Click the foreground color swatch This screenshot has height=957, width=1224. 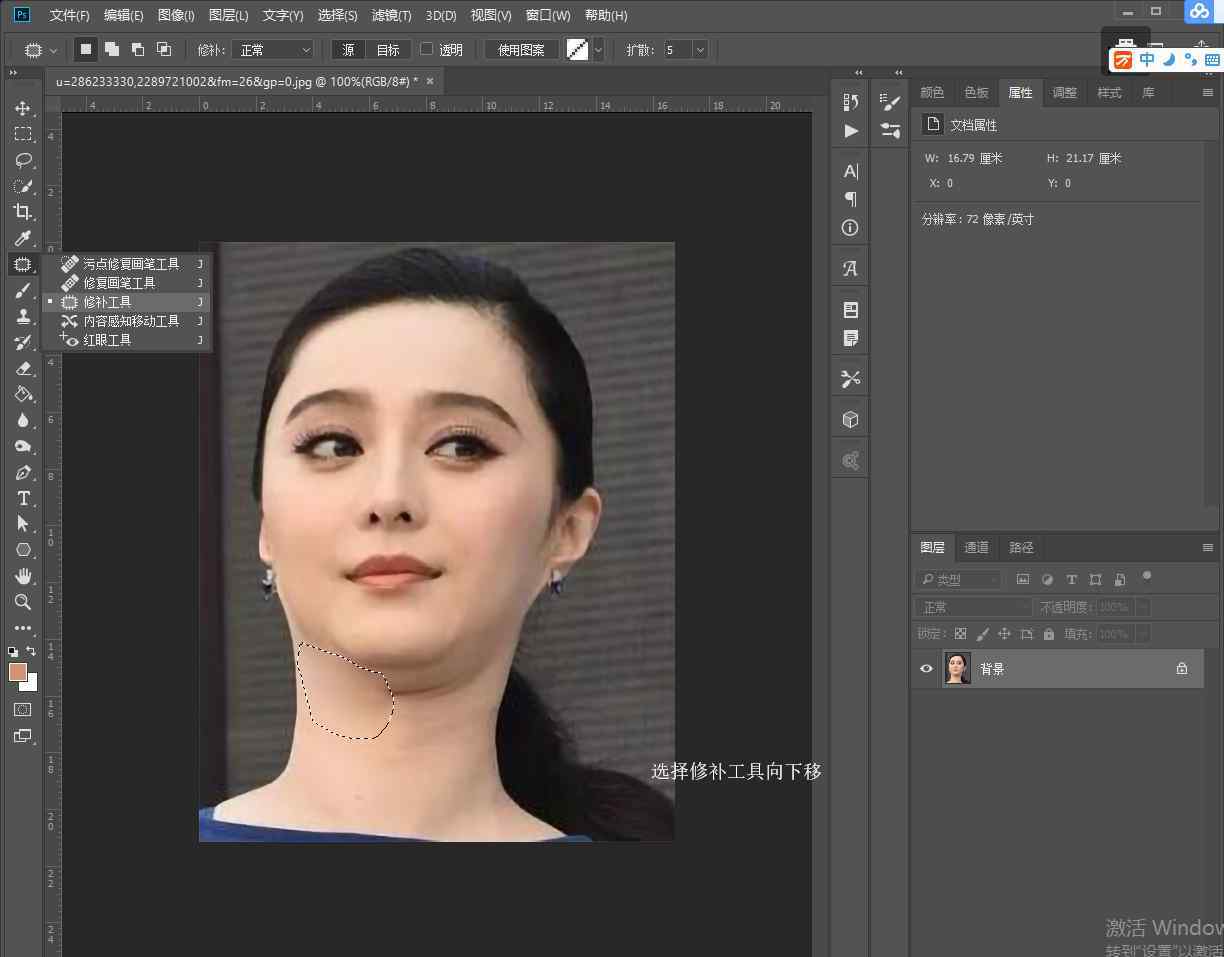(17, 672)
